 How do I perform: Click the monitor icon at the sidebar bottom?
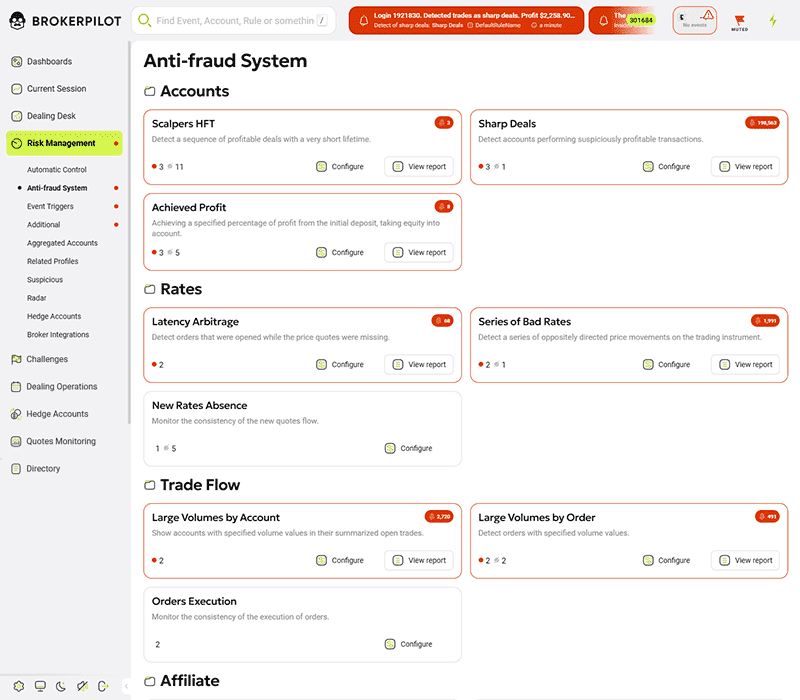(41, 687)
